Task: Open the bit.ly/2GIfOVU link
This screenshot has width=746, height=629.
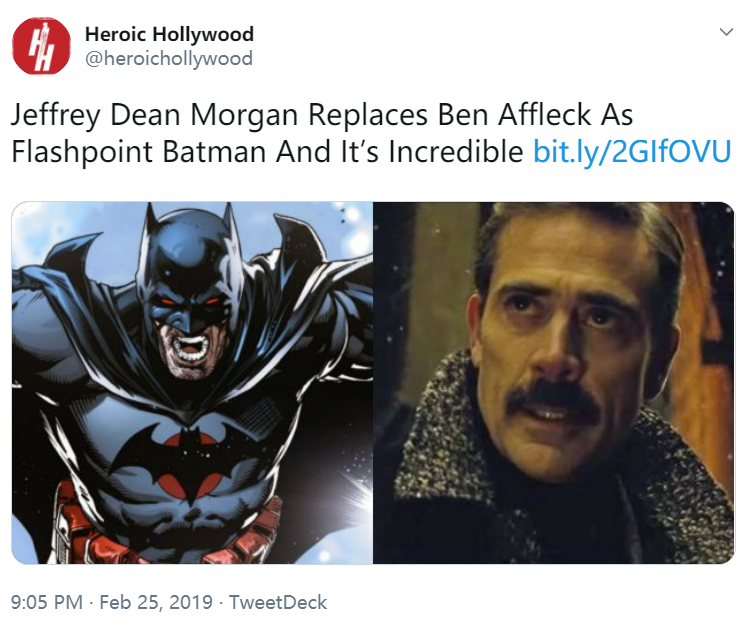Action: [x=632, y=152]
